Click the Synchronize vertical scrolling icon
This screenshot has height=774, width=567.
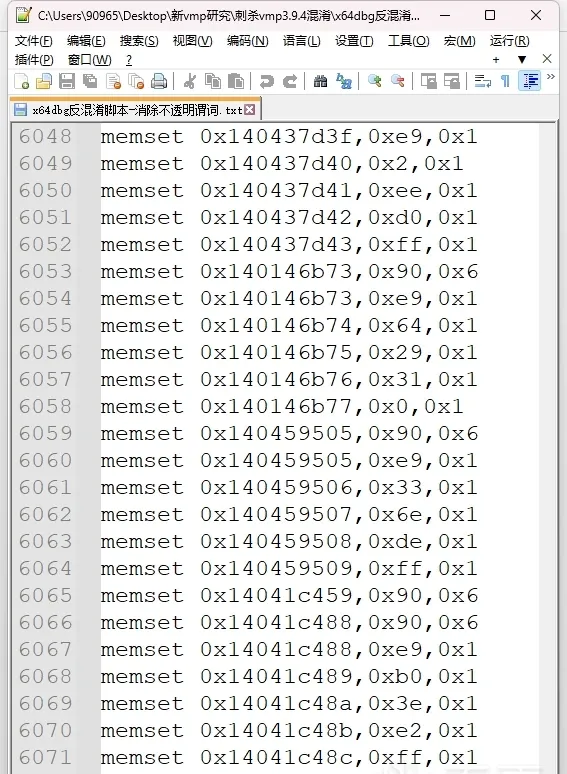click(x=428, y=81)
